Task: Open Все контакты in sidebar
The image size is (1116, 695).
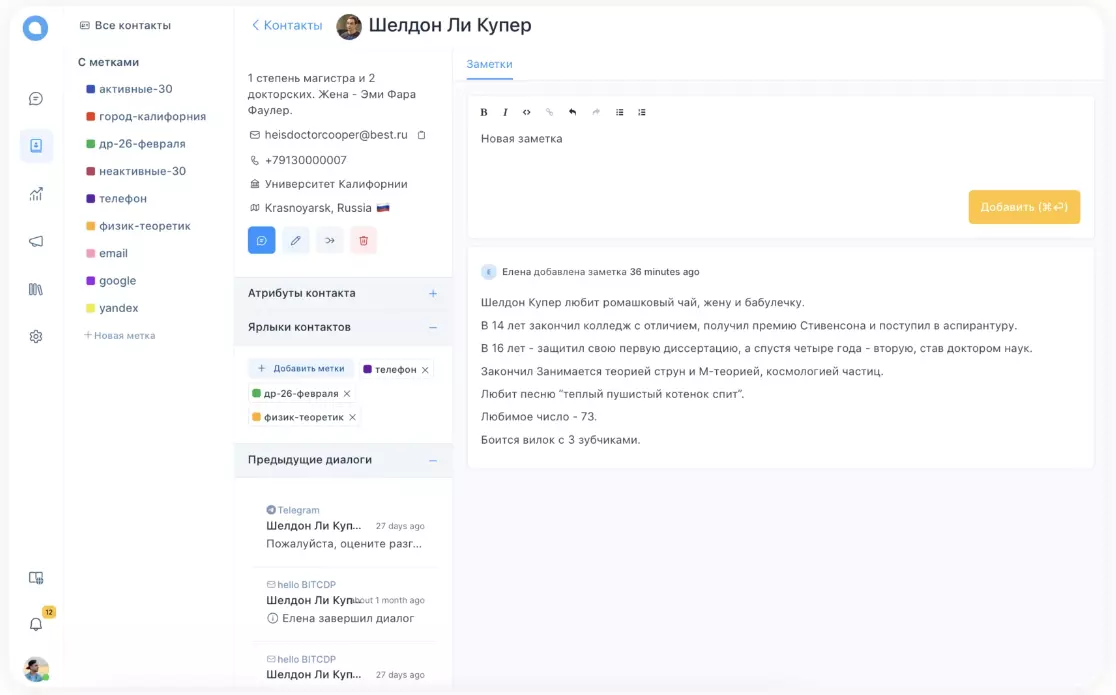Action: tap(125, 26)
